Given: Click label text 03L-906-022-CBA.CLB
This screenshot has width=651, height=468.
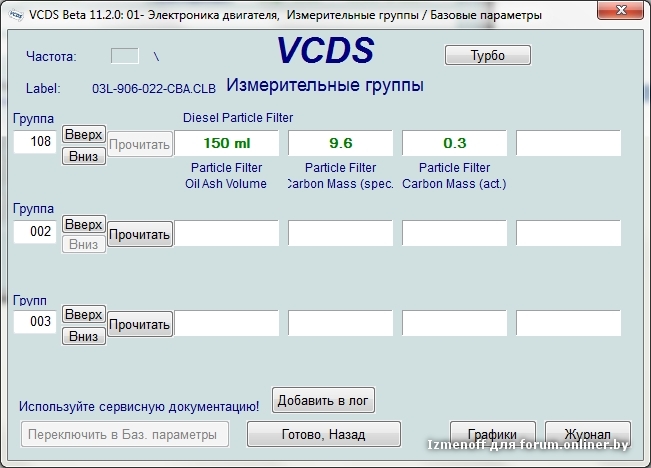Looking at the screenshot, I should click(x=154, y=89).
